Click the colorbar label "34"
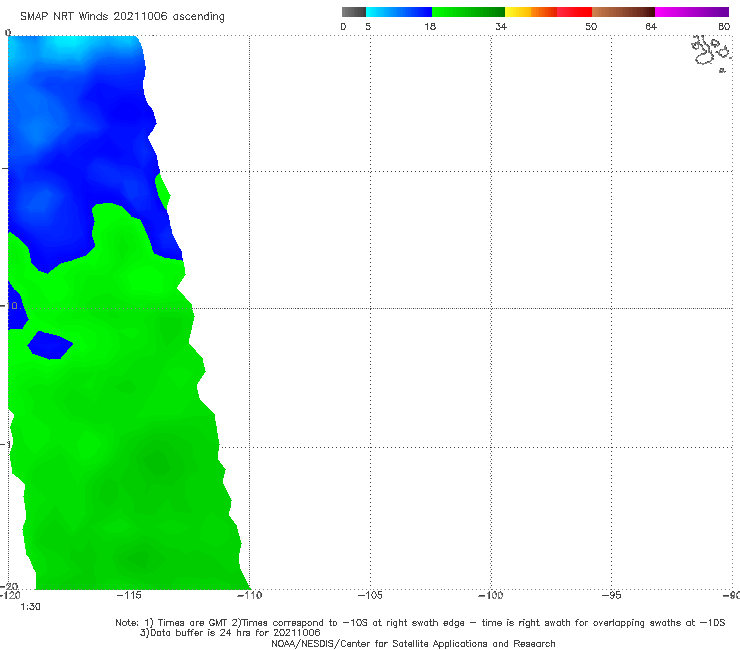740x650 pixels. (501, 26)
